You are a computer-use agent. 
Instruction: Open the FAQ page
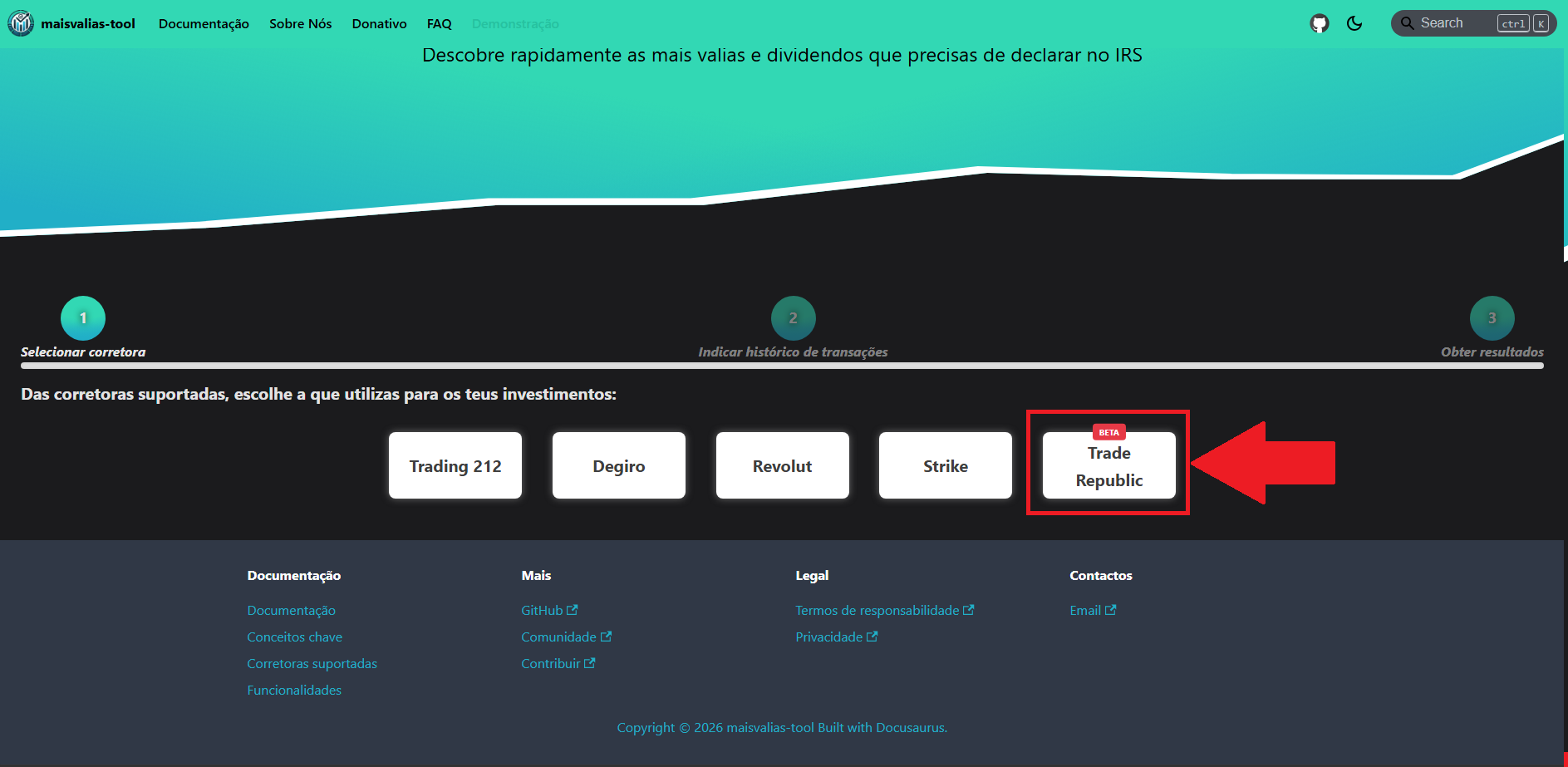pyautogui.click(x=439, y=24)
